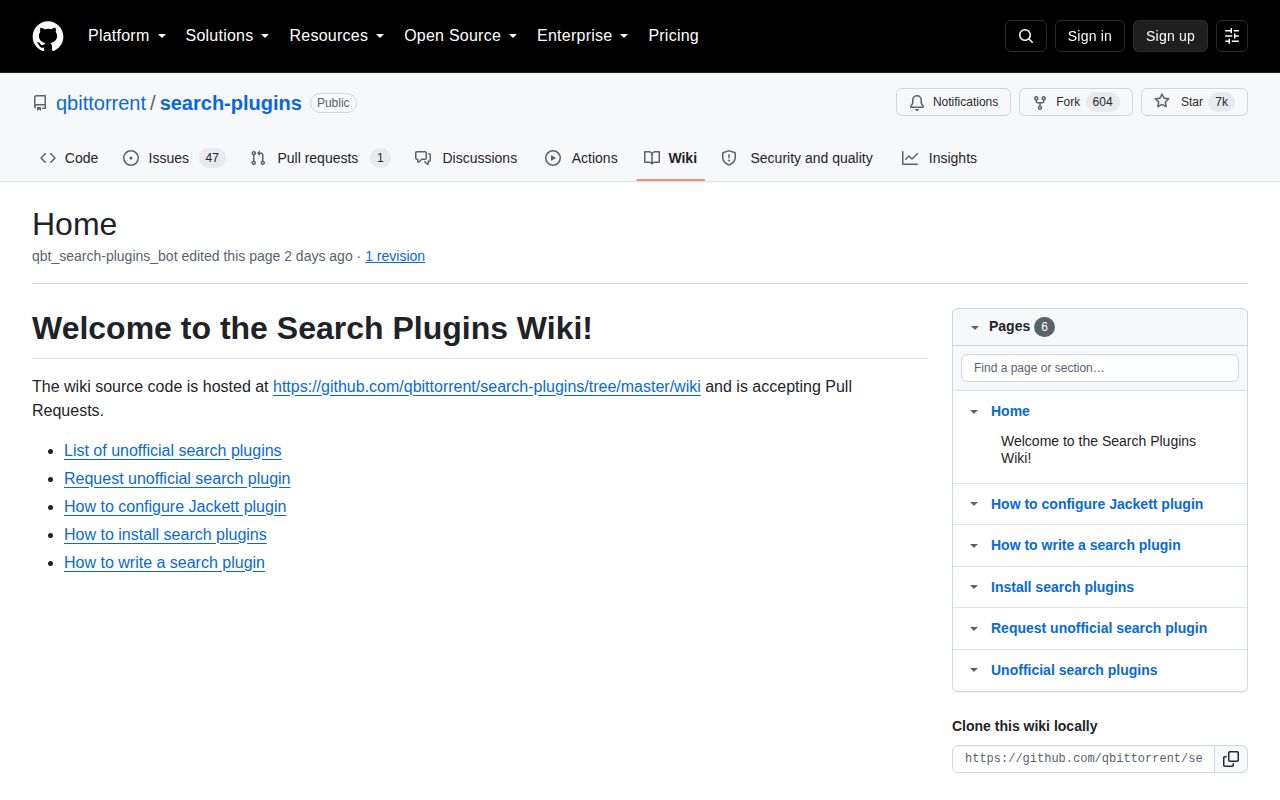Expand the Open Source menu

(x=461, y=36)
